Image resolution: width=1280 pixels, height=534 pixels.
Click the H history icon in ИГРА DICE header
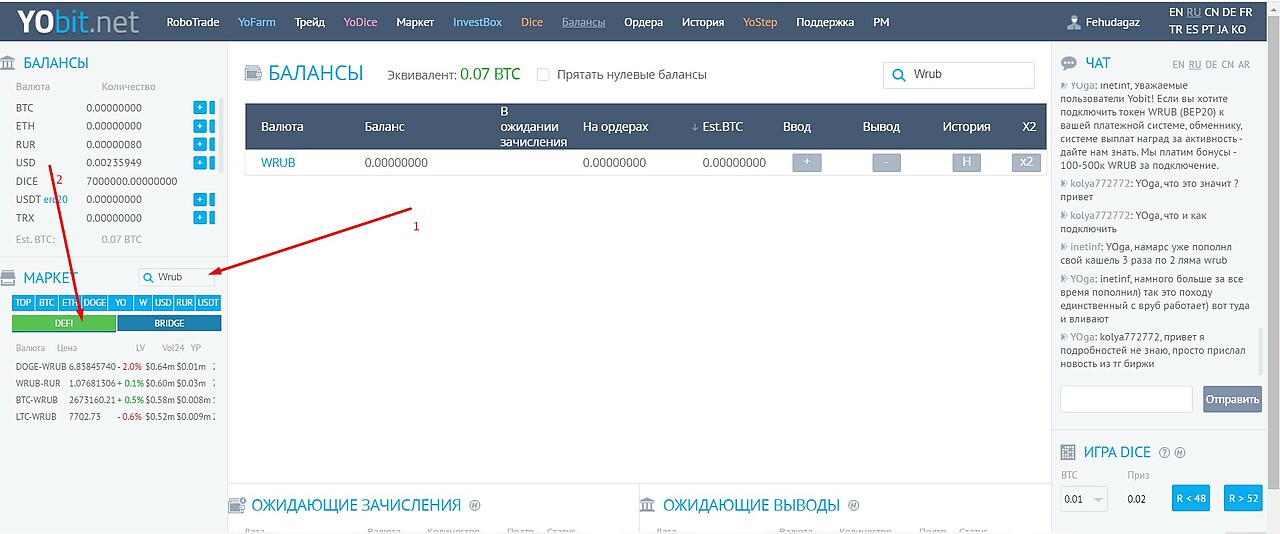coord(1180,453)
